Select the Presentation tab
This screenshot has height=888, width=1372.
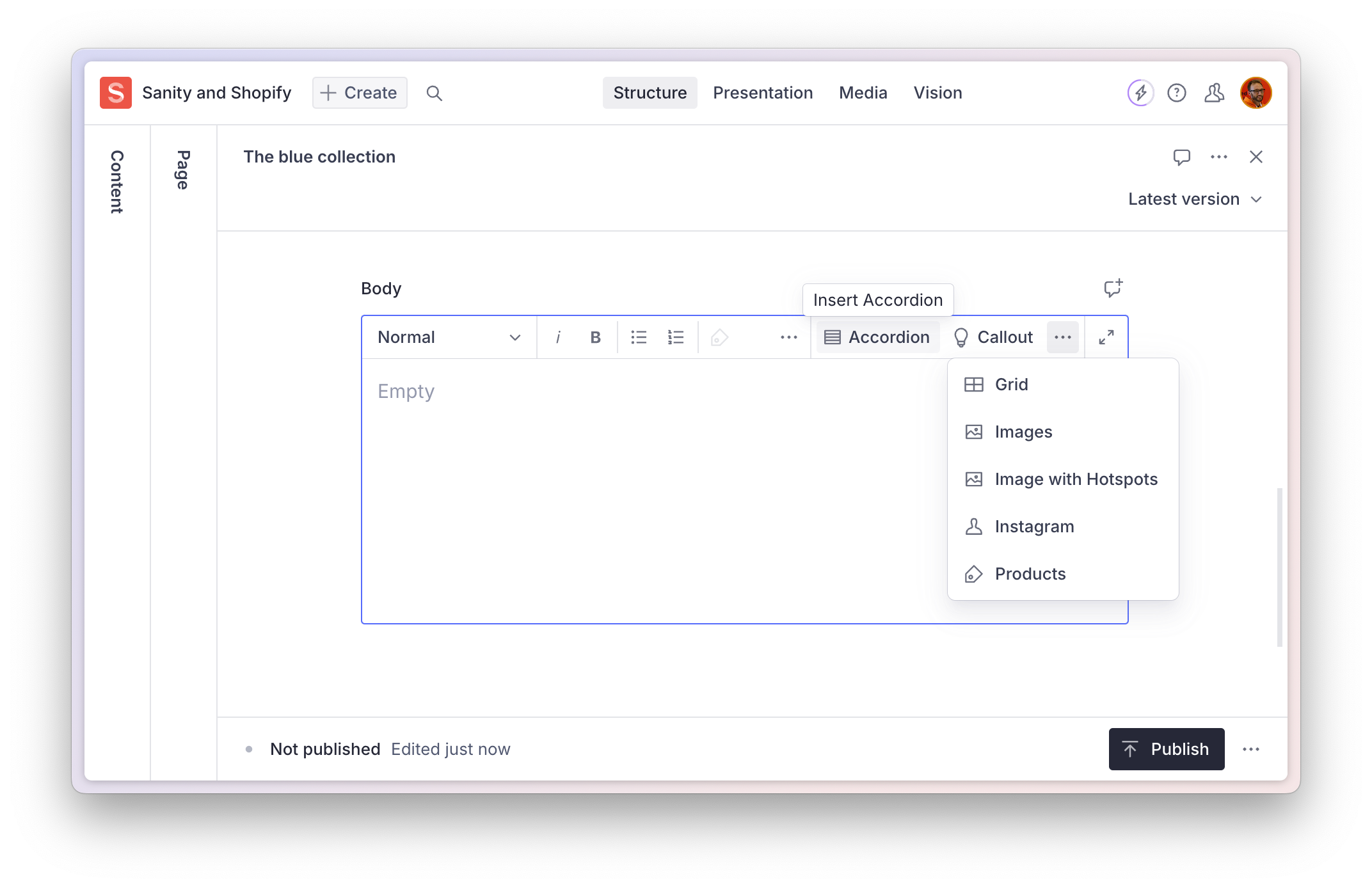coord(763,92)
